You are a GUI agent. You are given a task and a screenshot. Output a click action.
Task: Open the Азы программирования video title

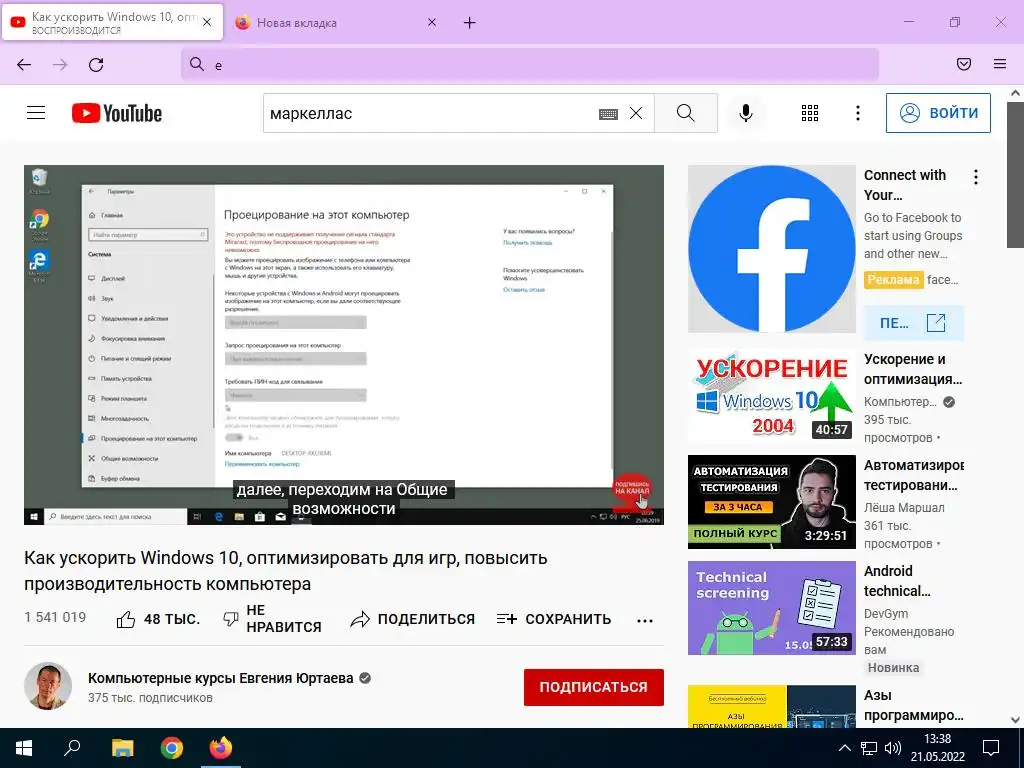click(x=914, y=705)
